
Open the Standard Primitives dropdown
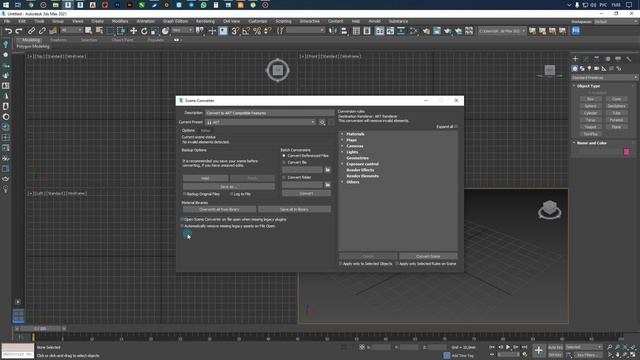(604, 78)
